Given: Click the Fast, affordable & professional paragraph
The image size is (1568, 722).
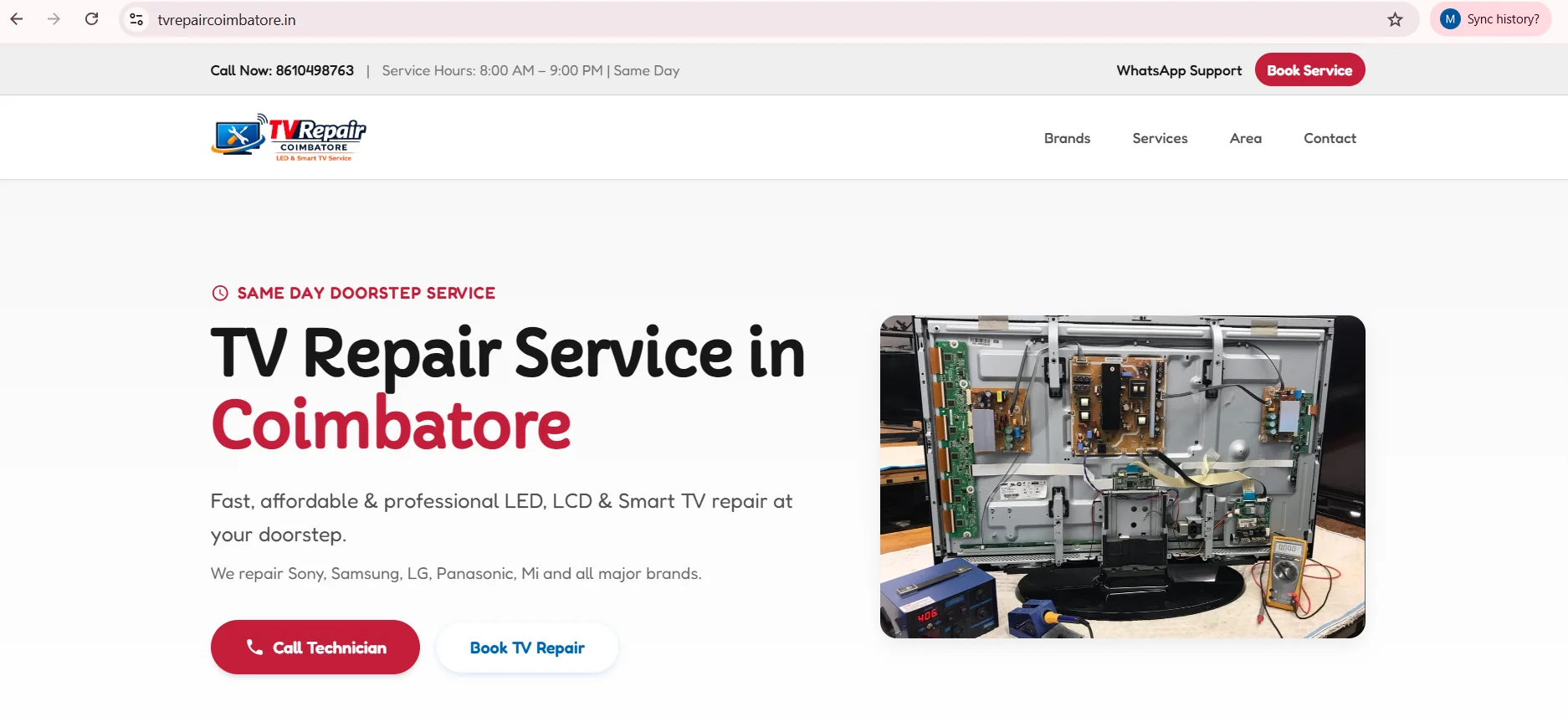Looking at the screenshot, I should (501, 517).
